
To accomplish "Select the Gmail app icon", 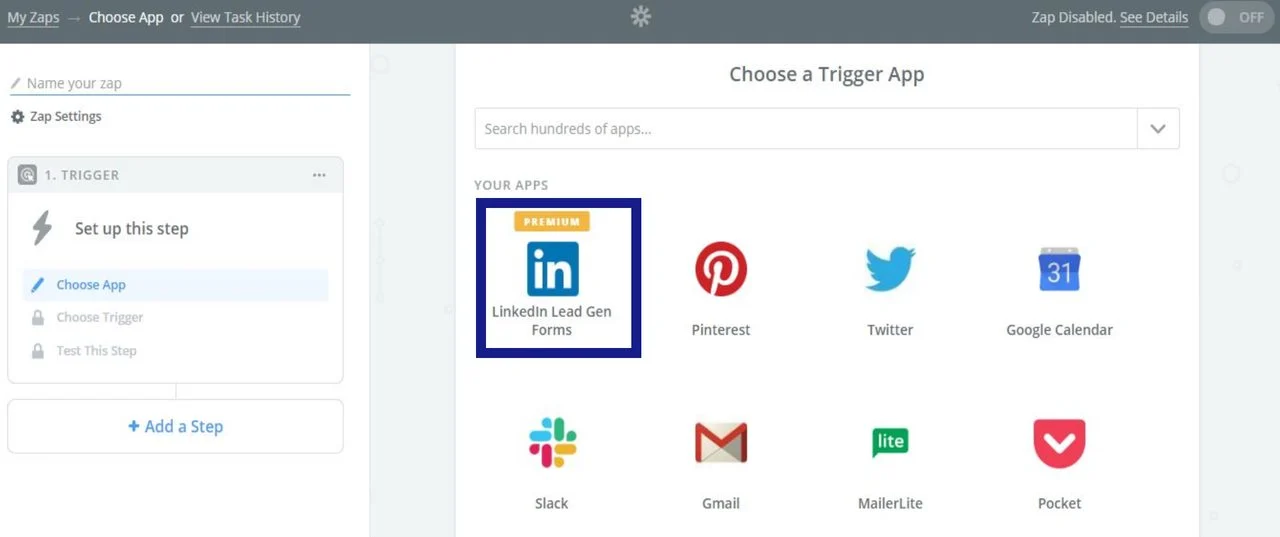I will click(x=721, y=443).
